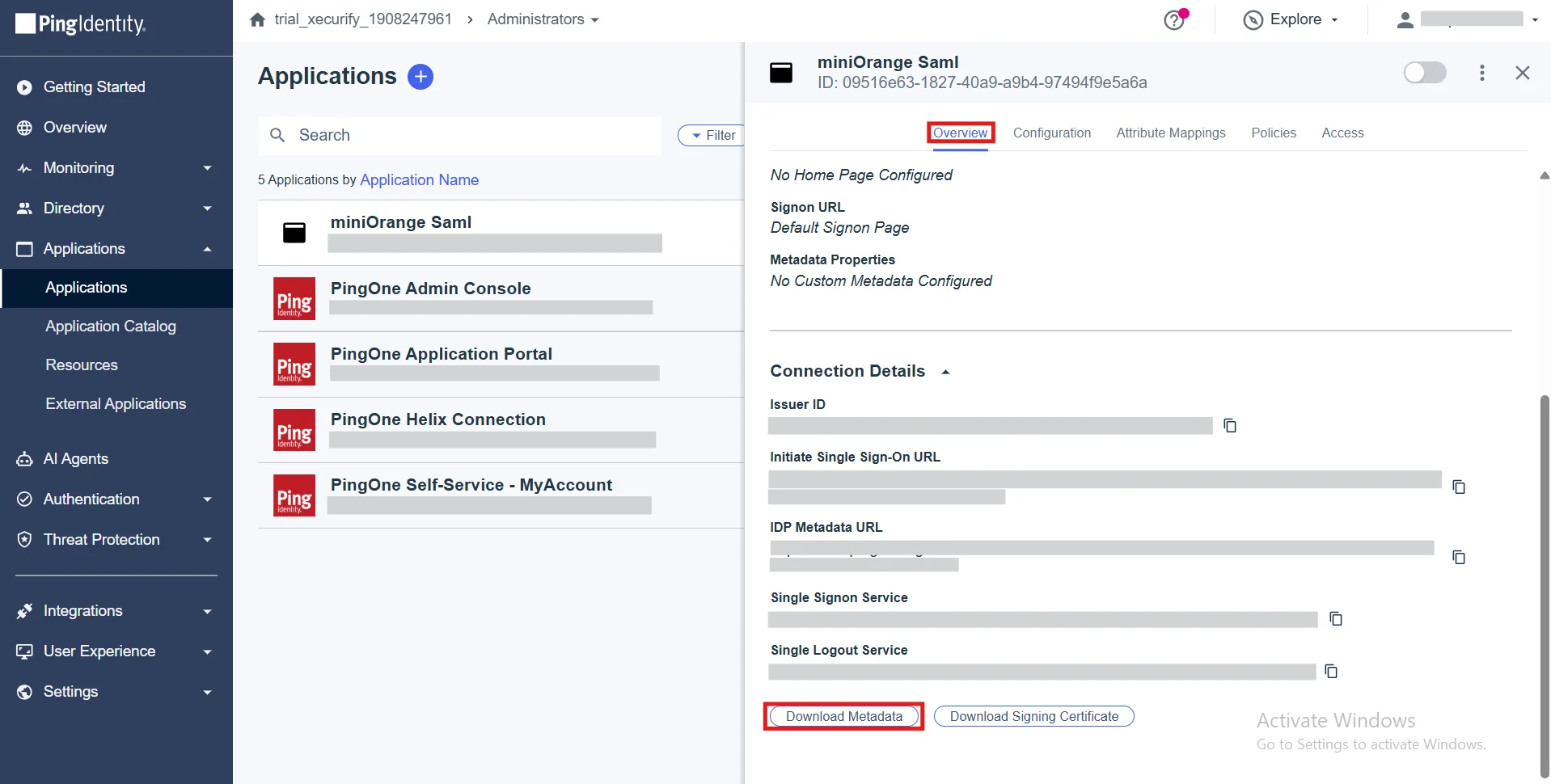The height and width of the screenshot is (784, 1551).
Task: Open External Applications in sidebar
Action: click(116, 404)
